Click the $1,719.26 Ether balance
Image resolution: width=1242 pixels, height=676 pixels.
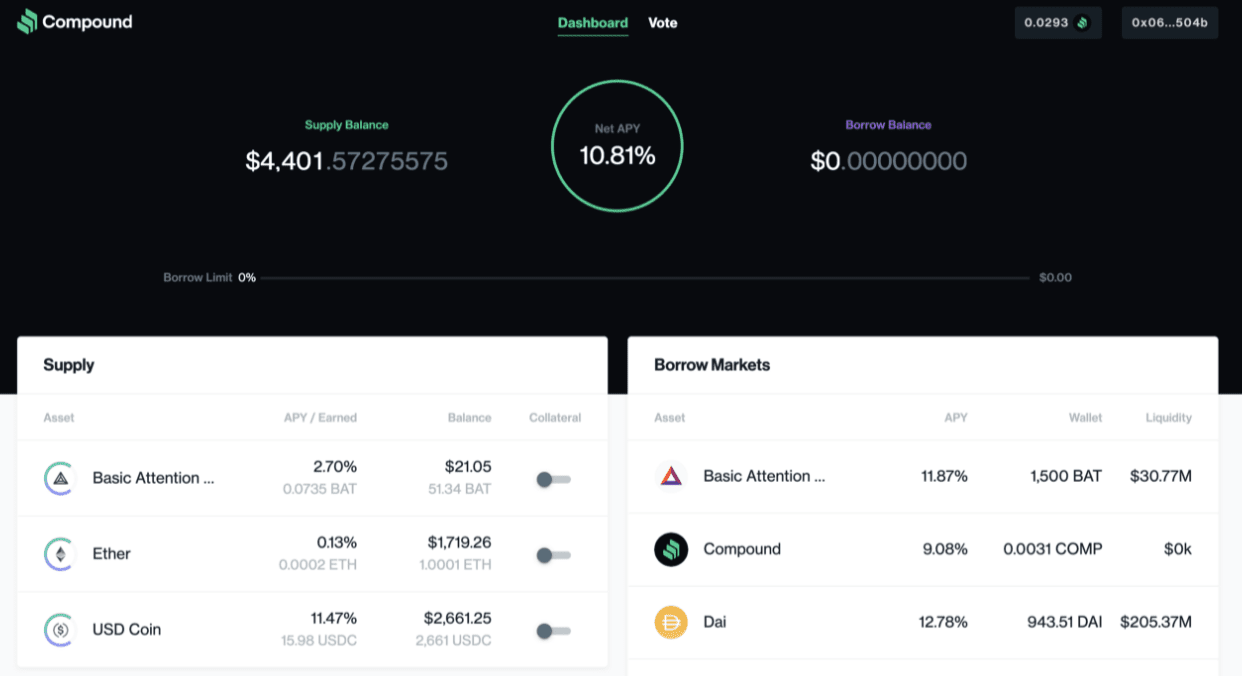[459, 542]
